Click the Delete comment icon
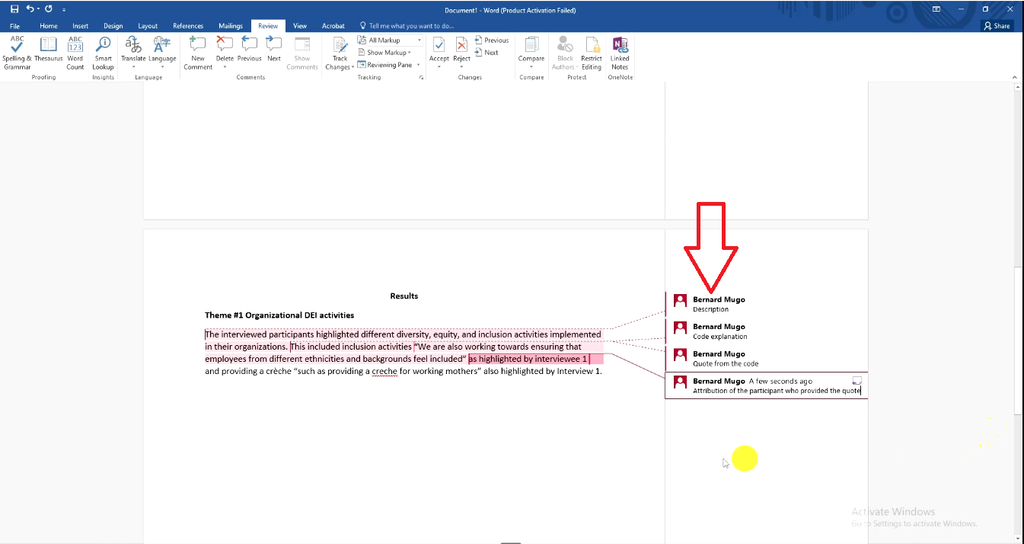This screenshot has height=544, width=1024. (225, 45)
